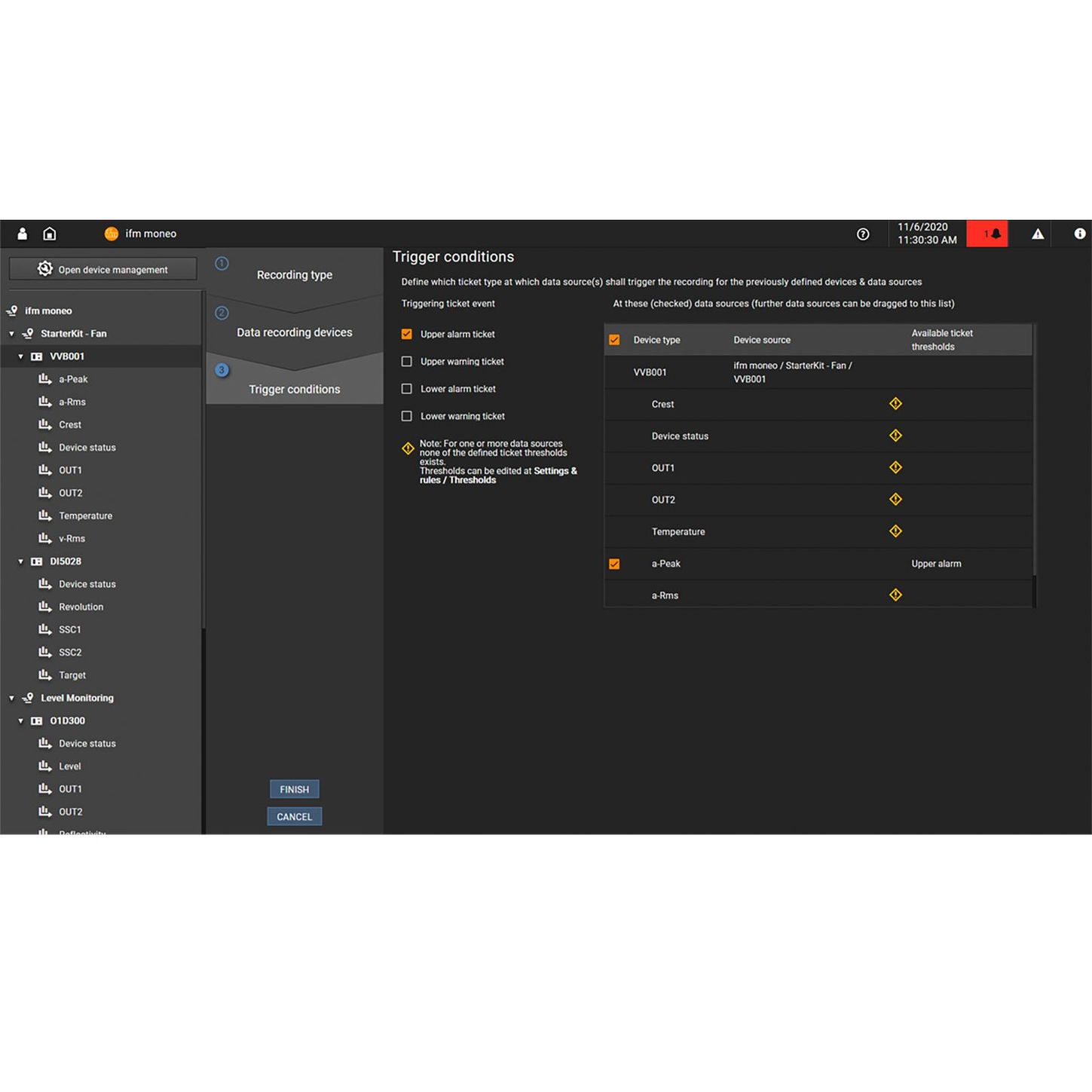This screenshot has width=1092, height=1092.
Task: Open the help question mark icon
Action: click(863, 234)
